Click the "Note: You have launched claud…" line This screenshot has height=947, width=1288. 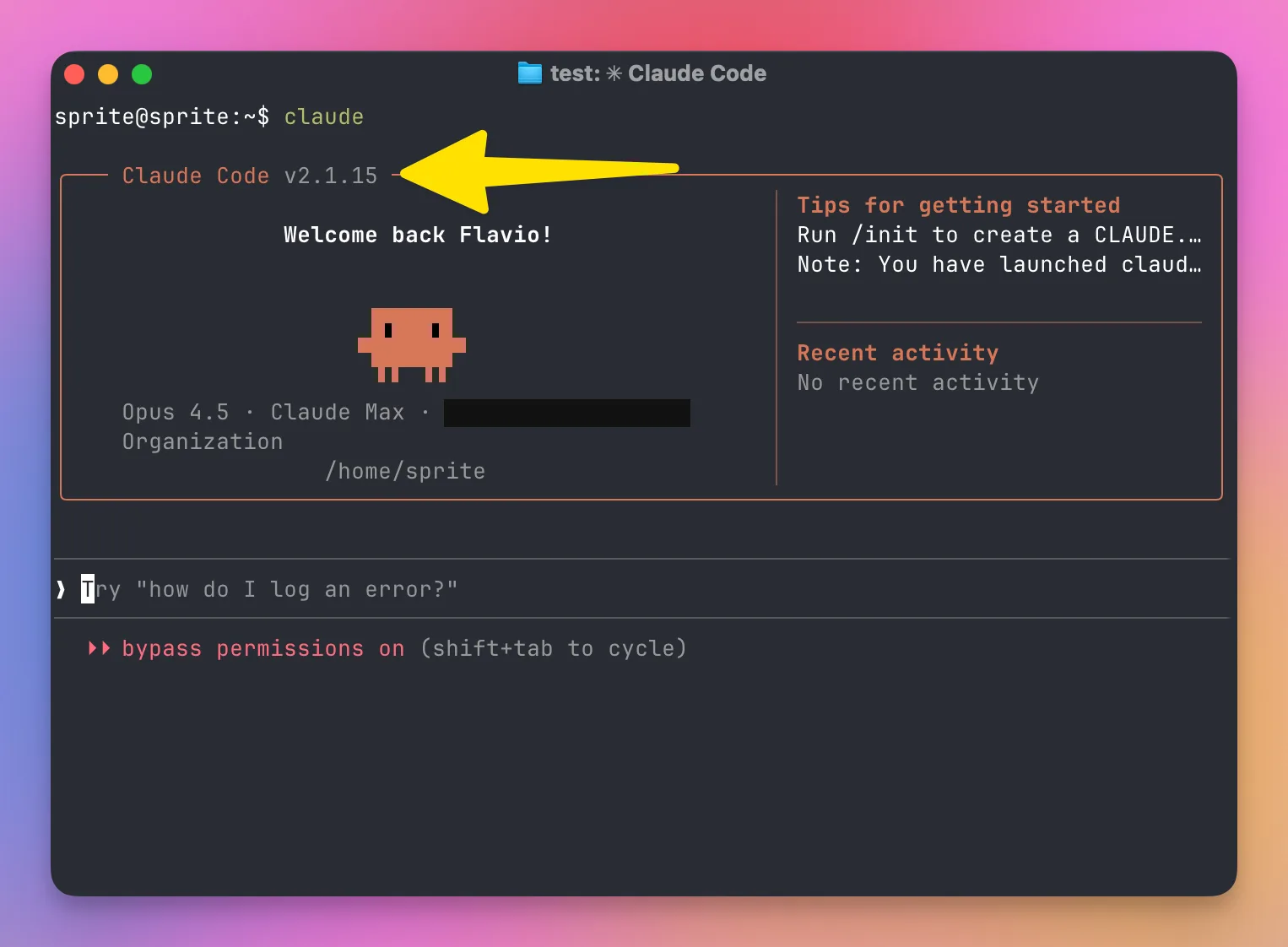999,264
